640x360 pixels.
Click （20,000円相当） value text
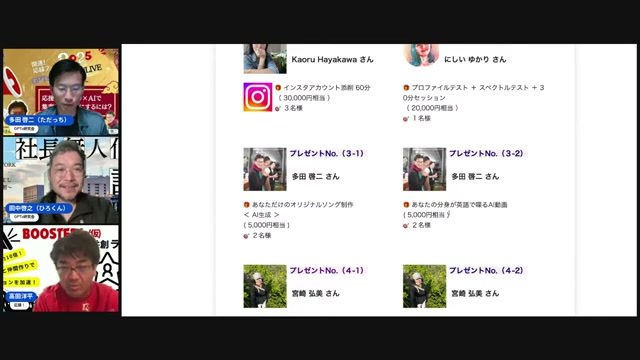(x=432, y=108)
